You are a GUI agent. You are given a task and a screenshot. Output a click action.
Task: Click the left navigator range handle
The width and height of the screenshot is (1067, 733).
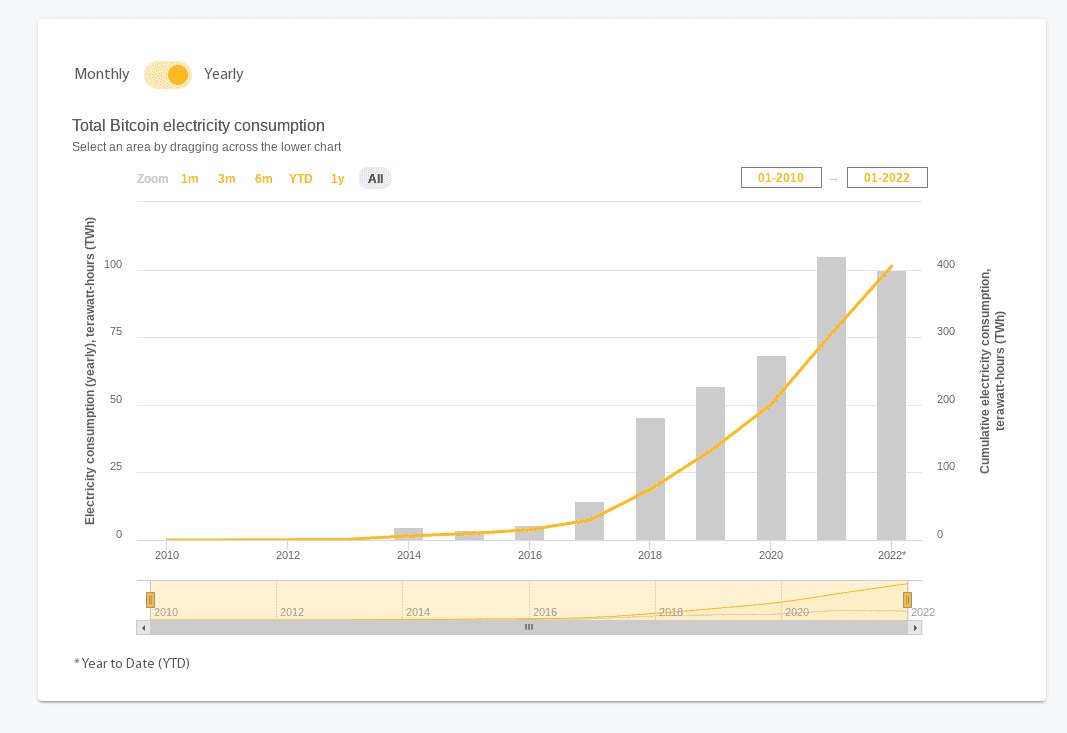[150, 600]
